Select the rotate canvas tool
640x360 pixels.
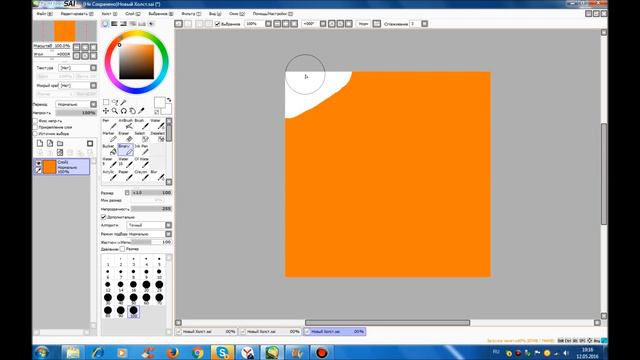coord(124,111)
